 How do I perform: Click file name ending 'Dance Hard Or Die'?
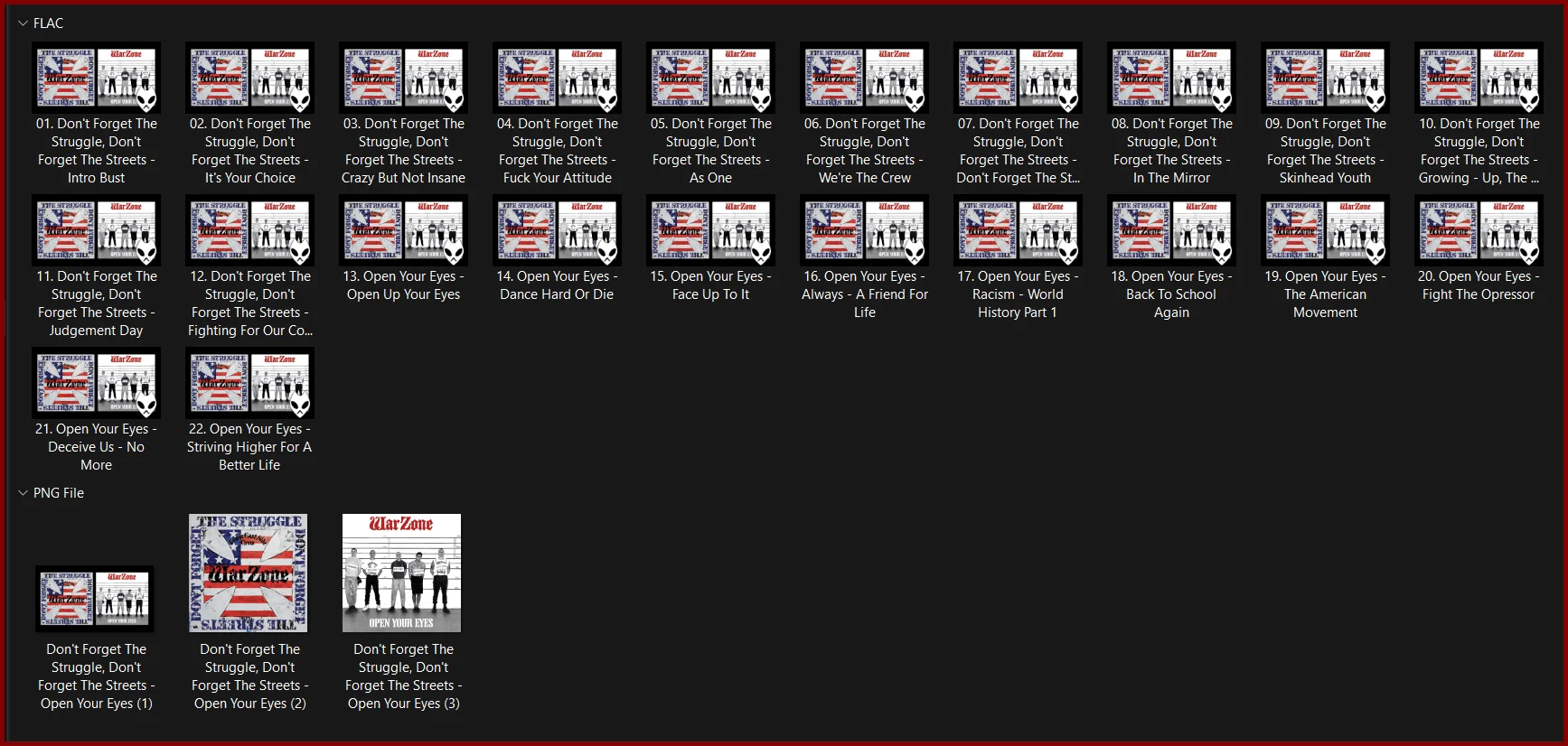coord(558,285)
